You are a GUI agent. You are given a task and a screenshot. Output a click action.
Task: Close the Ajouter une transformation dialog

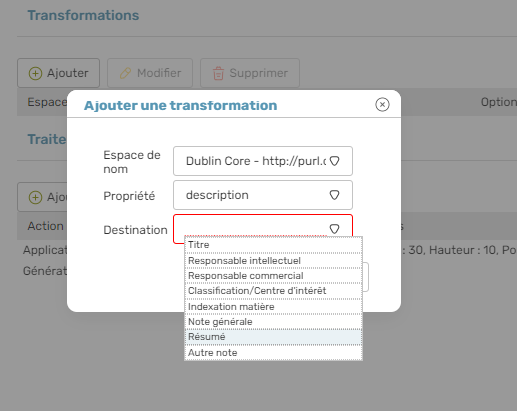point(382,105)
